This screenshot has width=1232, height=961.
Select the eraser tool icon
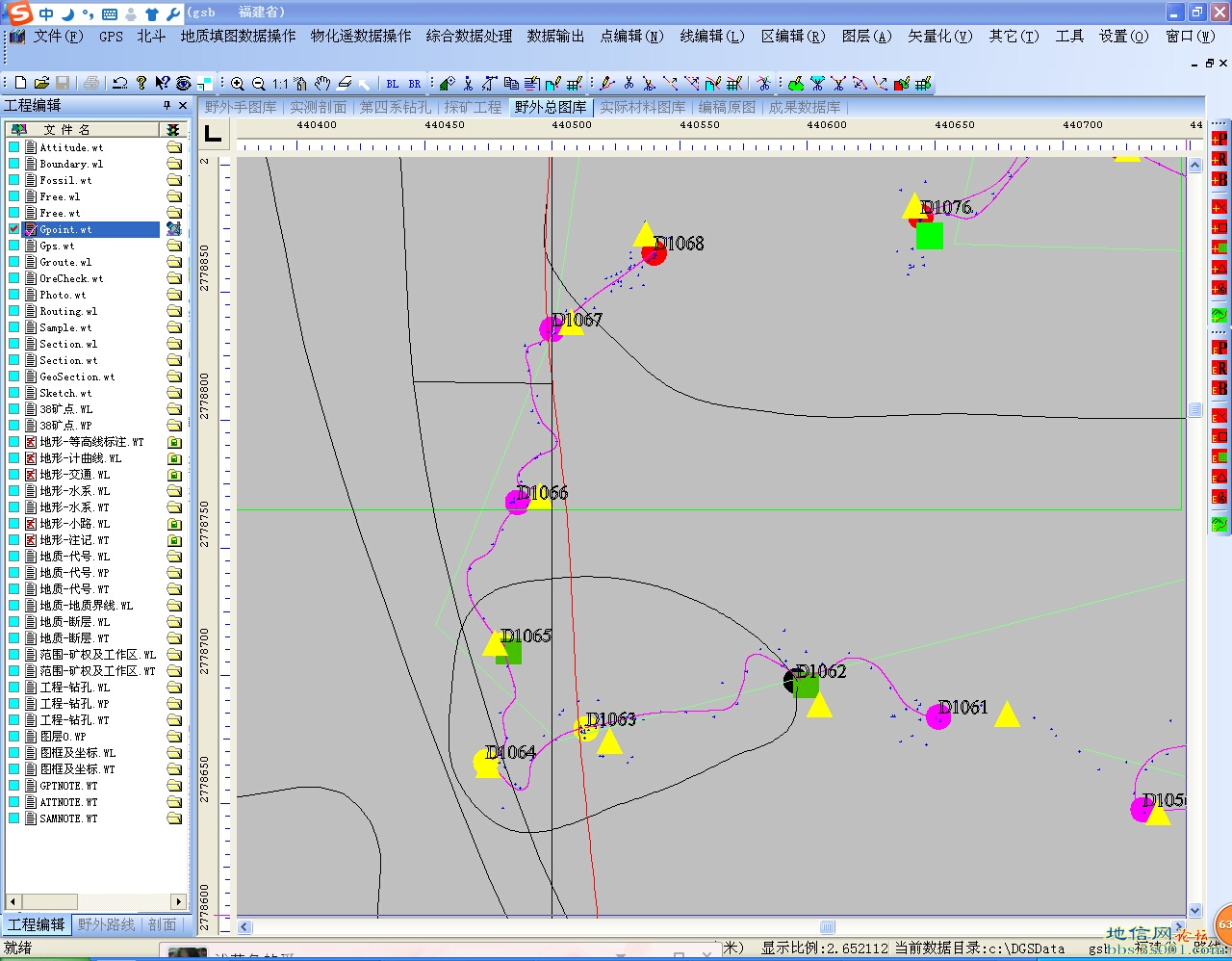pyautogui.click(x=344, y=84)
